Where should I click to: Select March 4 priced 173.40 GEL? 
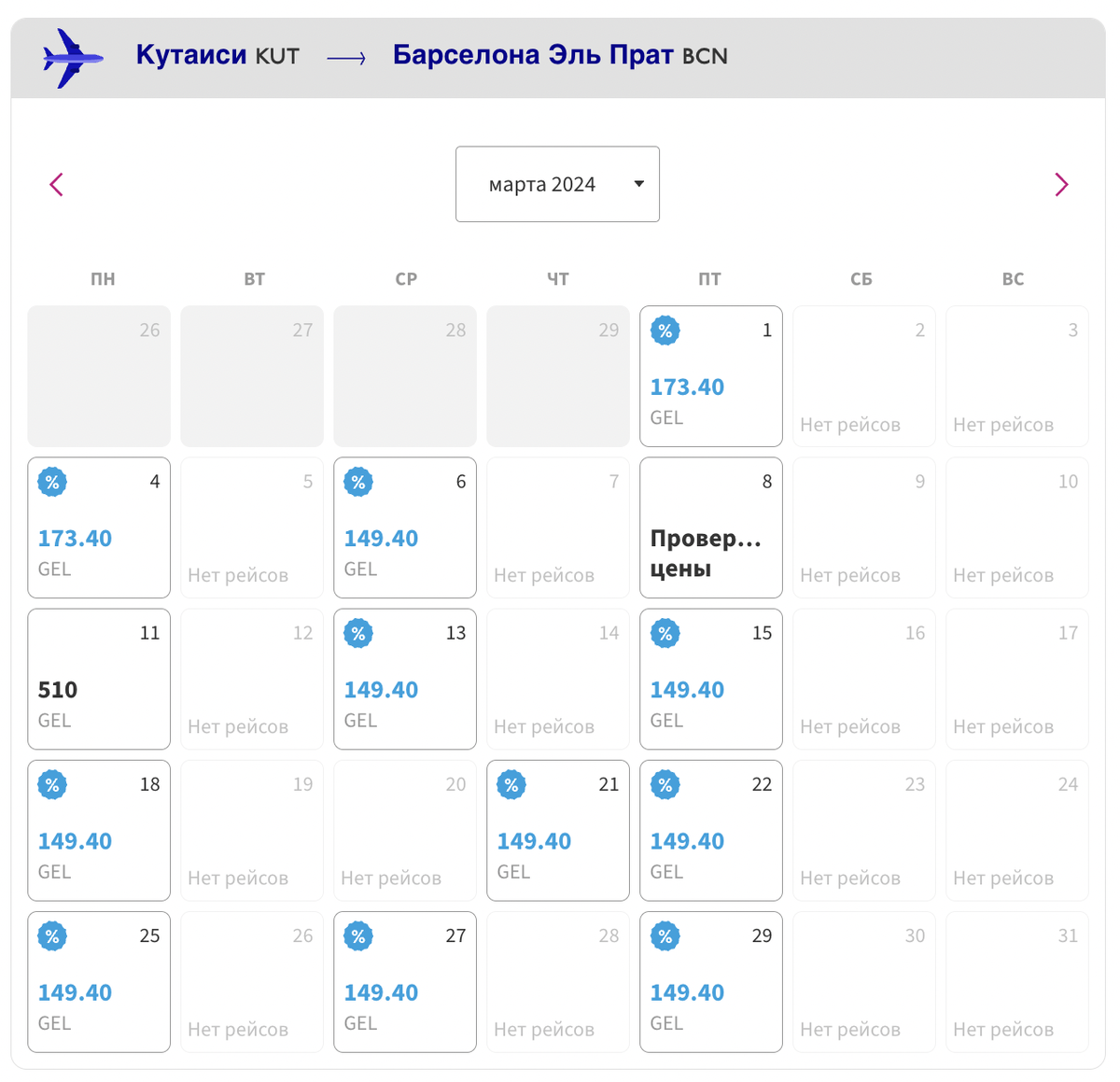pos(99,527)
